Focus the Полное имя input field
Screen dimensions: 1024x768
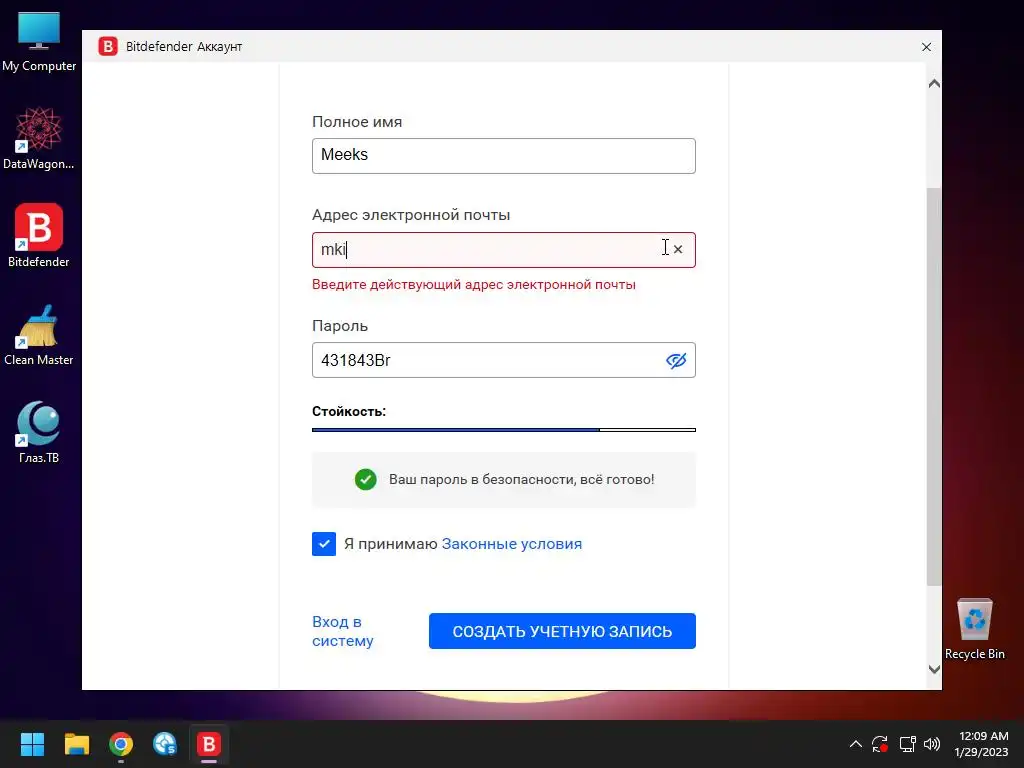pos(504,156)
